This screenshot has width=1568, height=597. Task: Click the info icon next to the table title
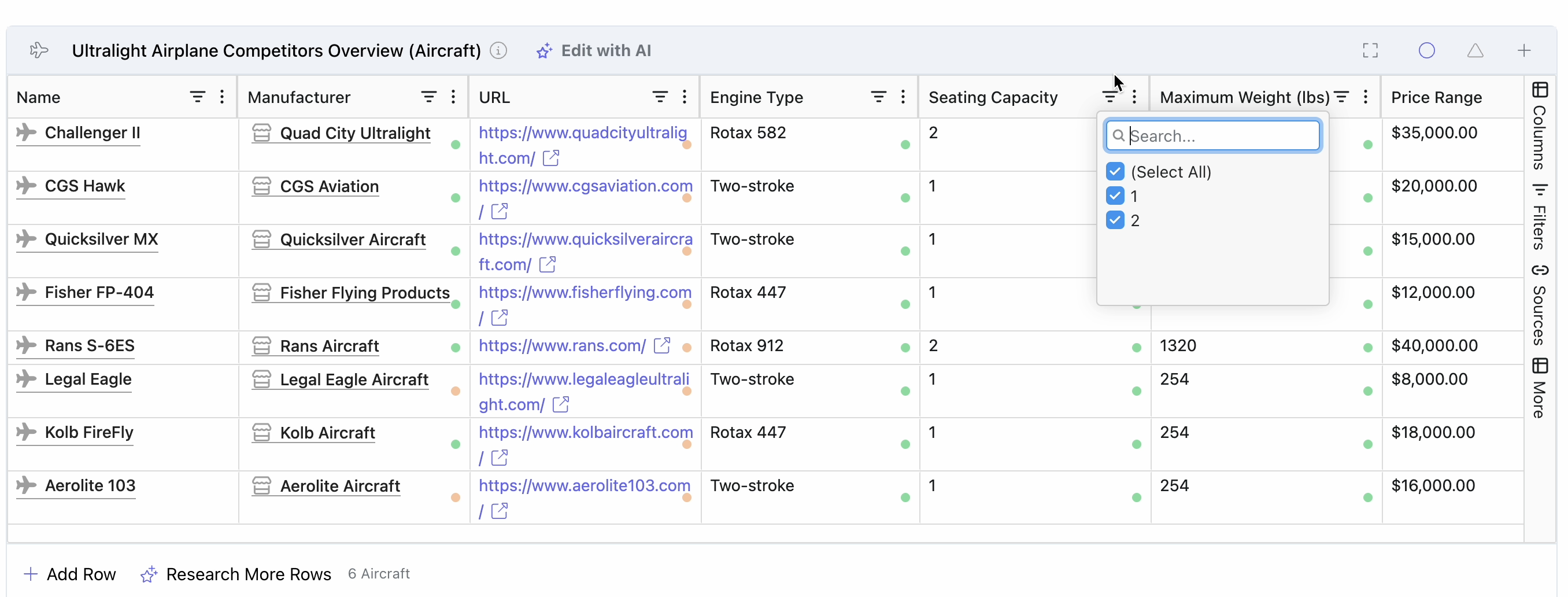[498, 51]
